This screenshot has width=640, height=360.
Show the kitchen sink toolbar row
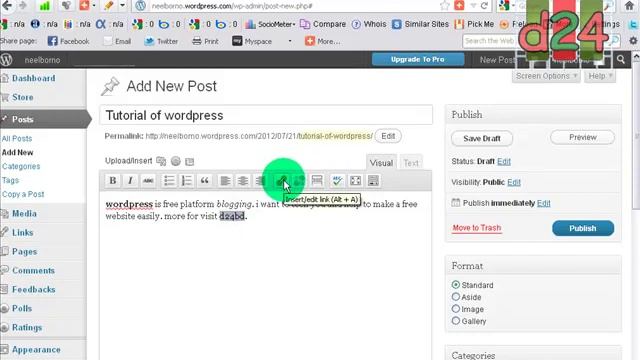(373, 181)
